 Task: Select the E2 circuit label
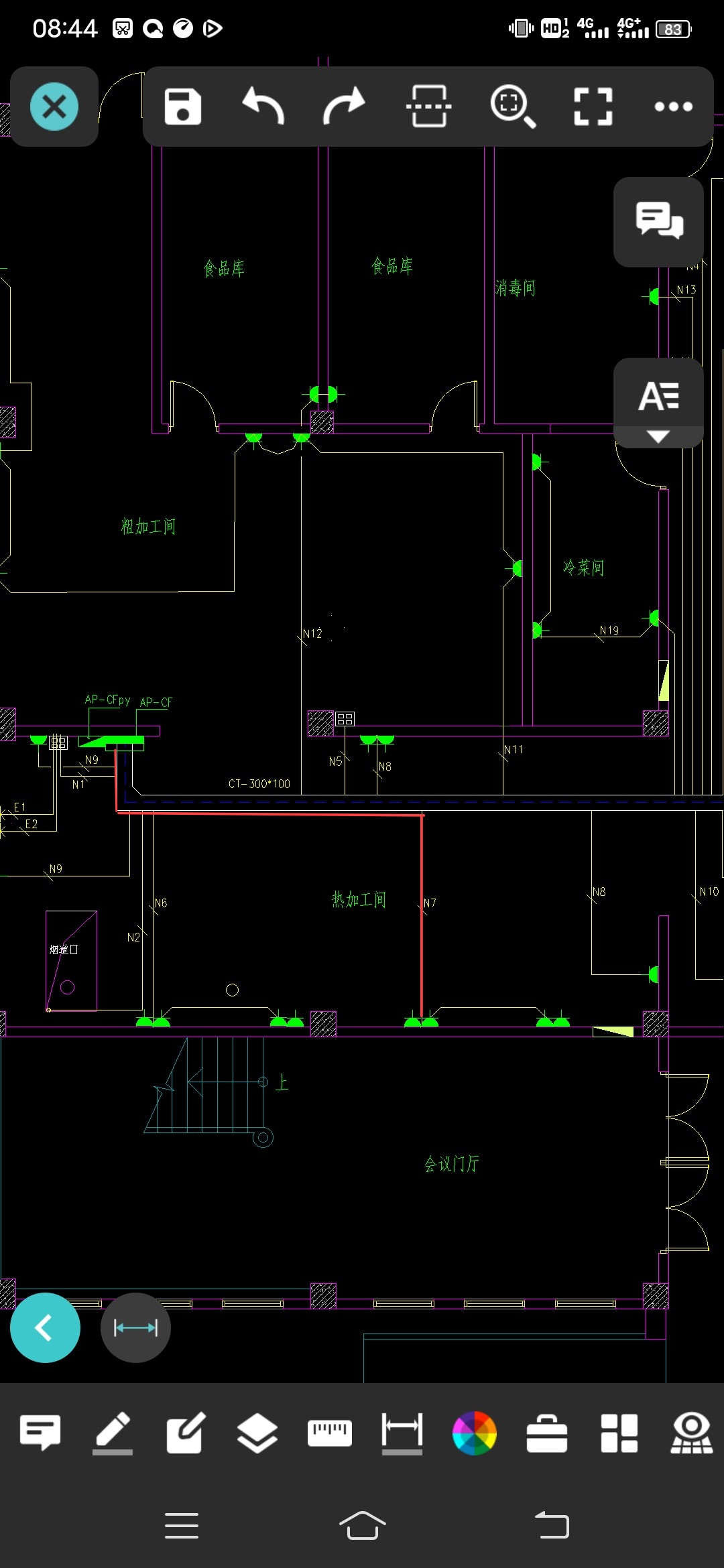coord(32,824)
